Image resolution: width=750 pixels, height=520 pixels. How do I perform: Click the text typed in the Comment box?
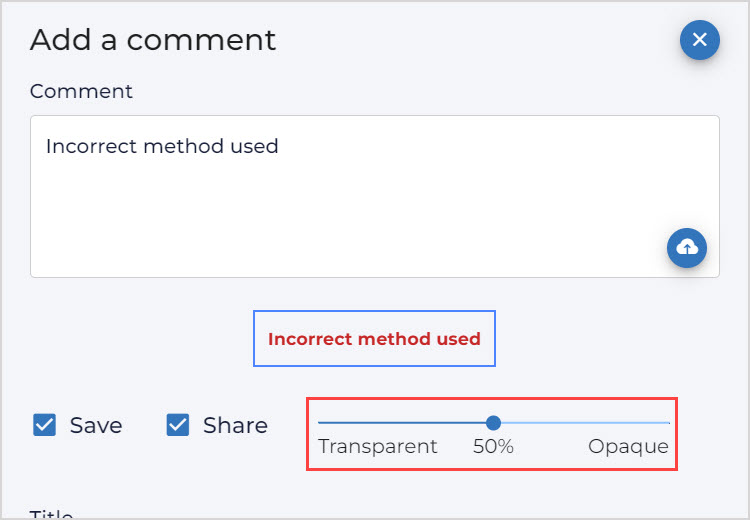[162, 147]
